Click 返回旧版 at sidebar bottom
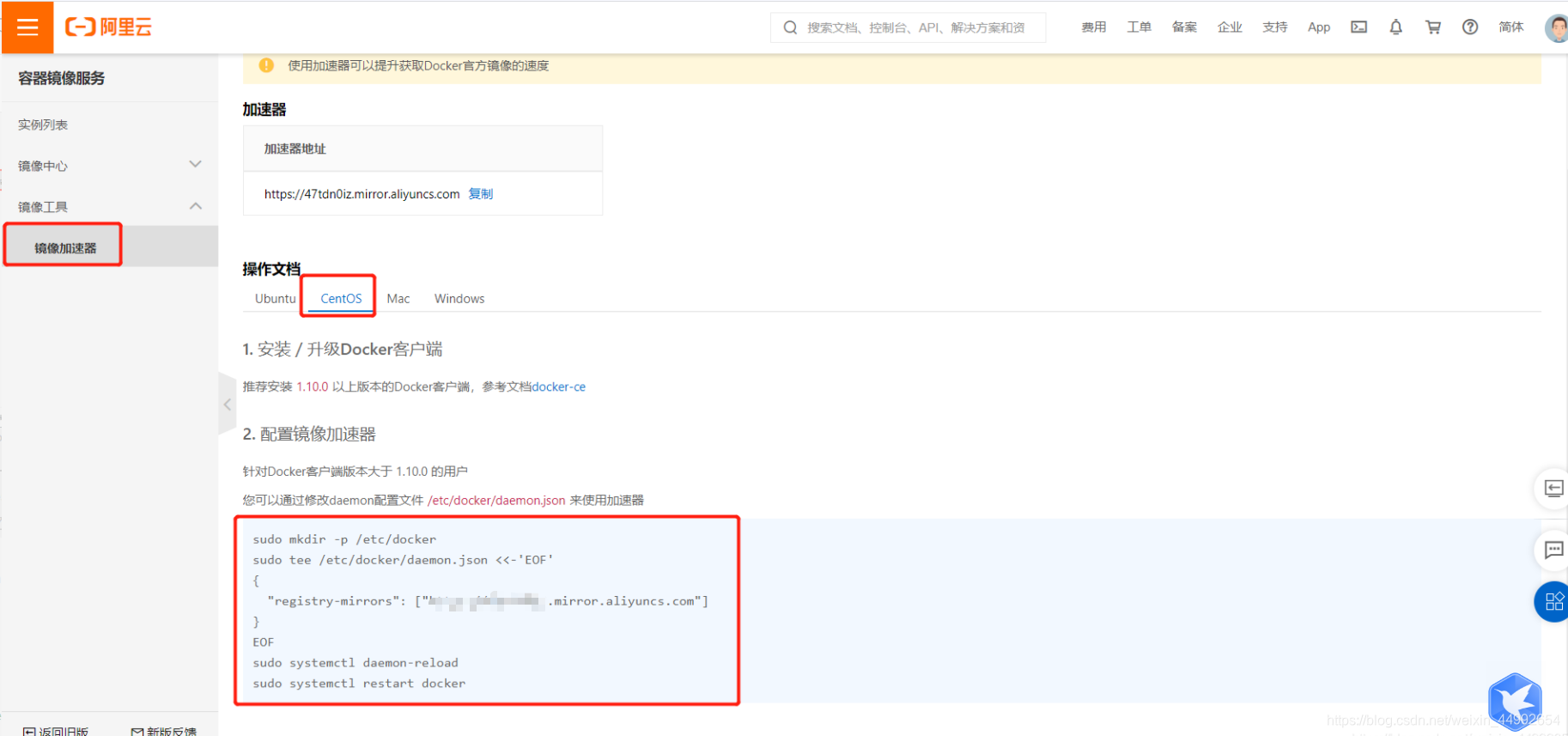Screen dimensions: 1568x736 [x=56, y=731]
